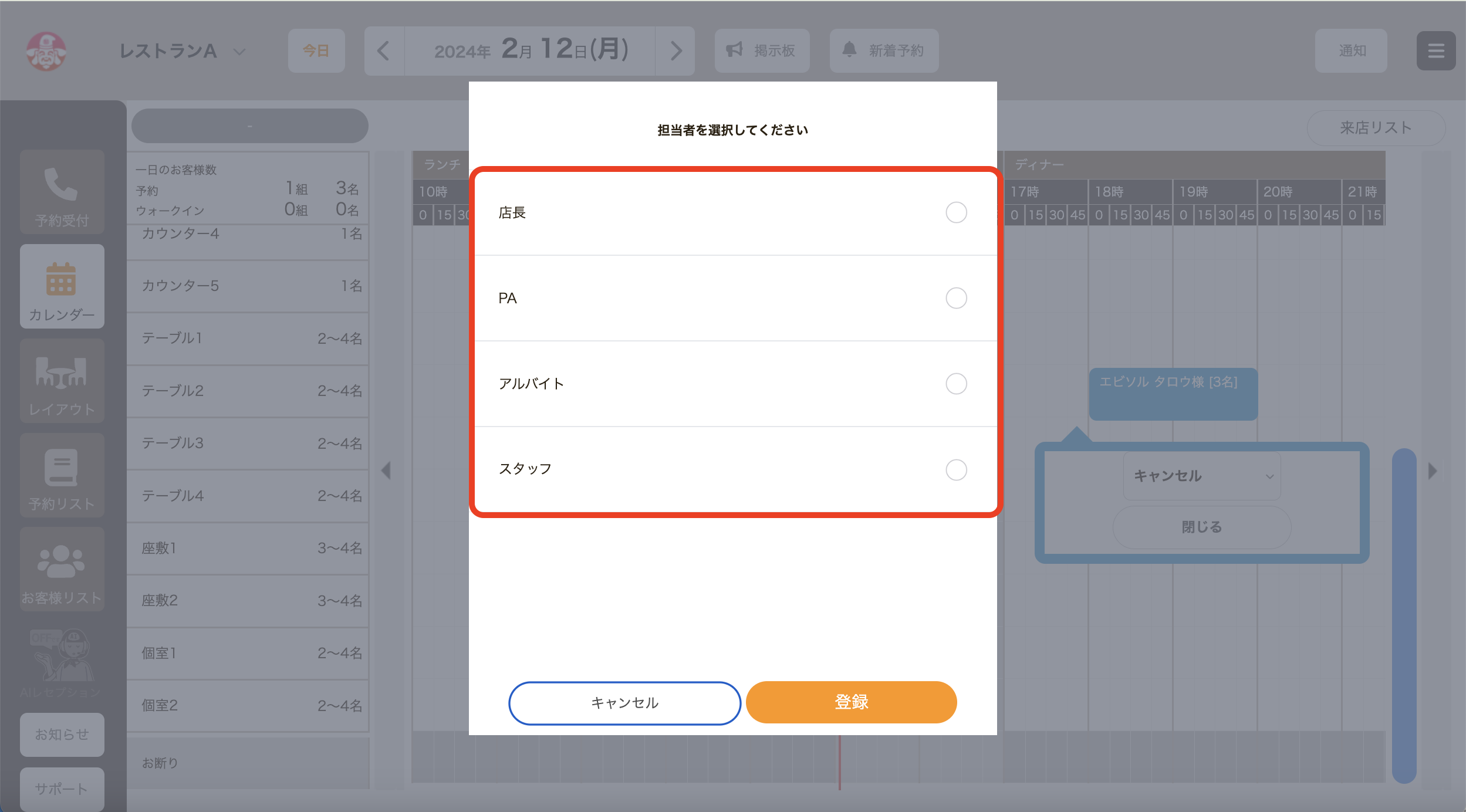Image resolution: width=1466 pixels, height=812 pixels.
Task: Click the 閉じる button in popup
Action: click(1202, 527)
